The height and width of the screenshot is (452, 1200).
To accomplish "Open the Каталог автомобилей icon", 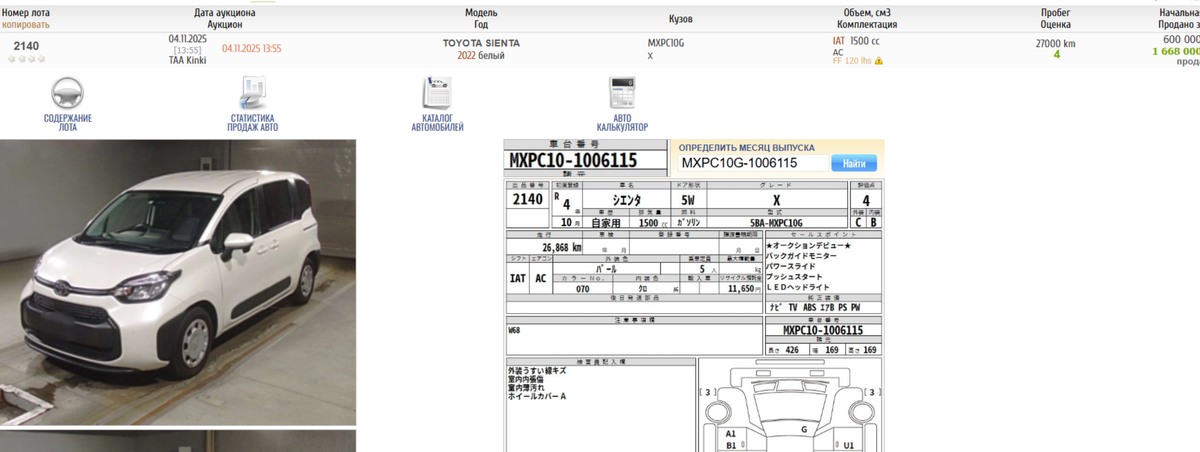I will pos(437,93).
